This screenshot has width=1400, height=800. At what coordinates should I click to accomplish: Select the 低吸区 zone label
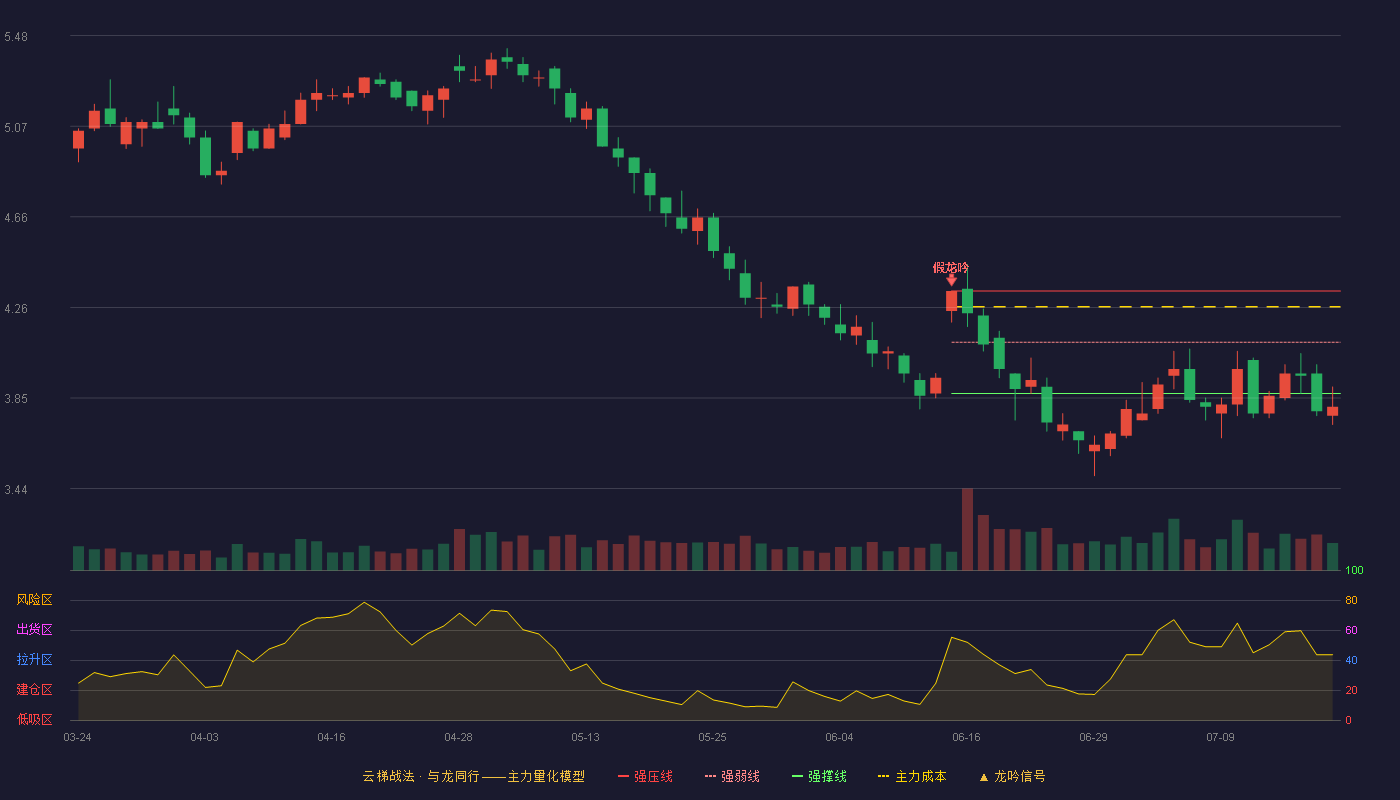click(34, 719)
